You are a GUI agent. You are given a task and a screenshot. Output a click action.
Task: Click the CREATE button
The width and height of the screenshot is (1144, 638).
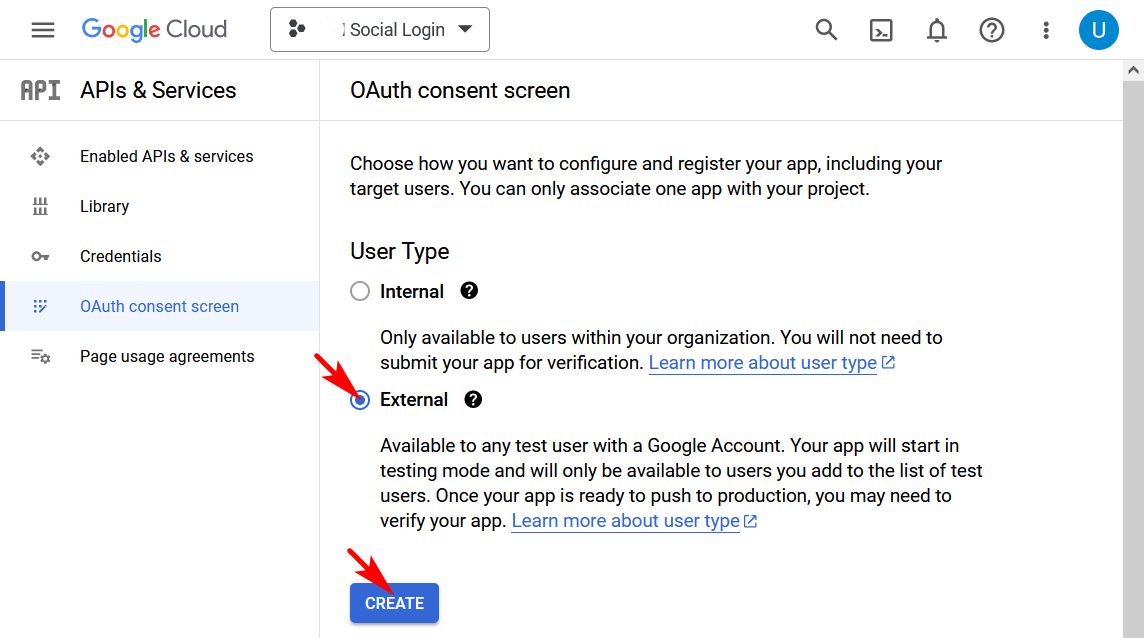click(x=393, y=603)
